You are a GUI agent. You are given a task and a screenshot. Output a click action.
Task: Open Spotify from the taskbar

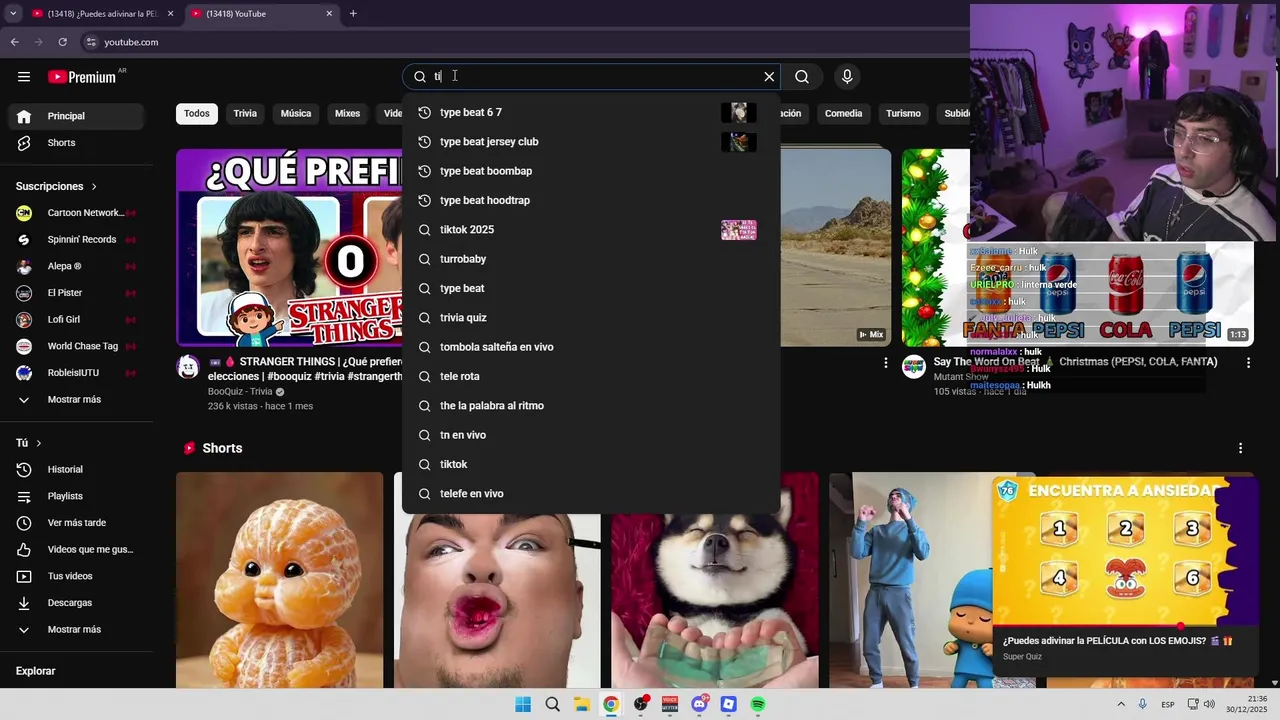[x=758, y=704]
